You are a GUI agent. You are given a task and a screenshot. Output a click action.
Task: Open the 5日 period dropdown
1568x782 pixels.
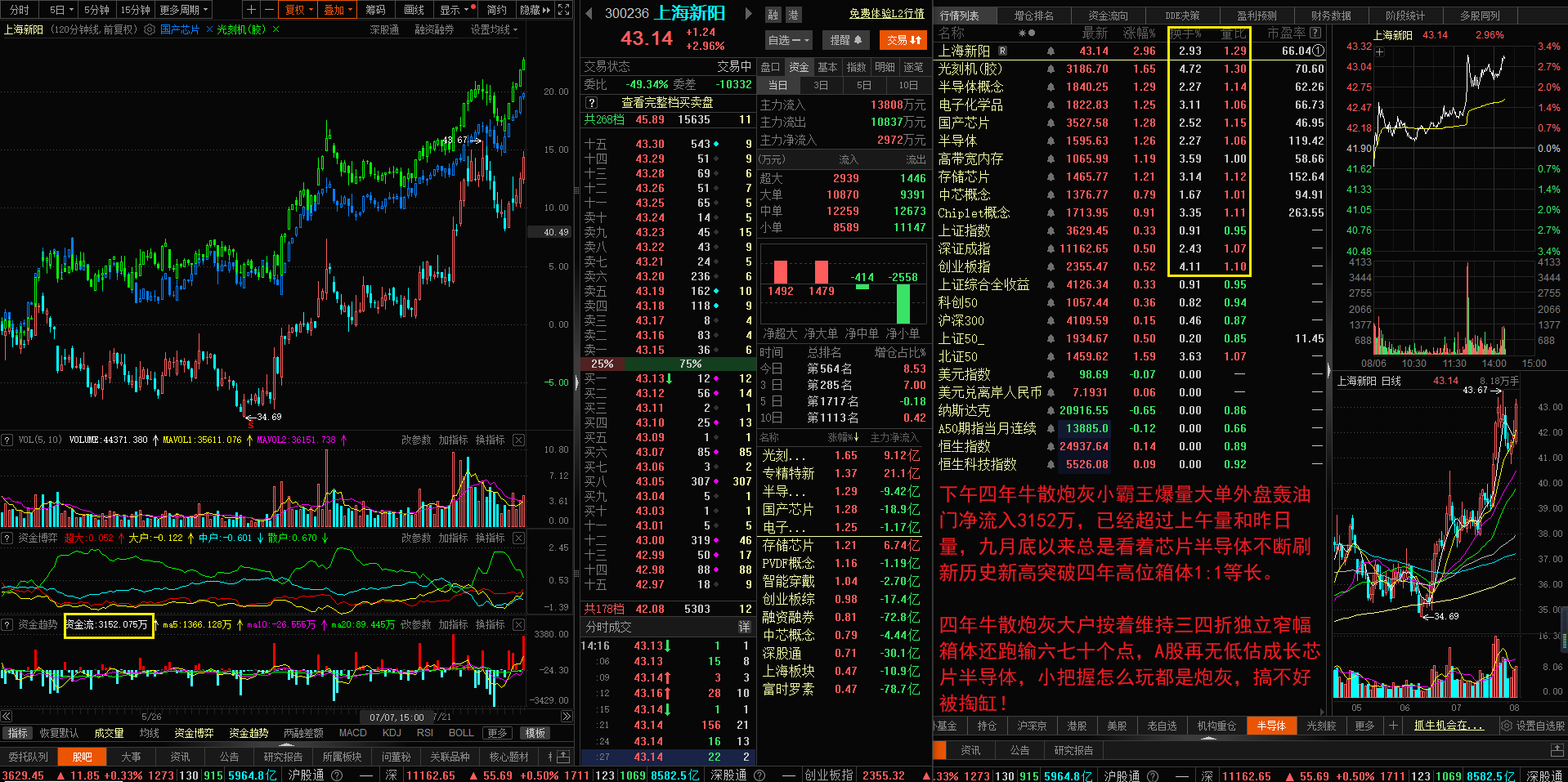[61, 10]
